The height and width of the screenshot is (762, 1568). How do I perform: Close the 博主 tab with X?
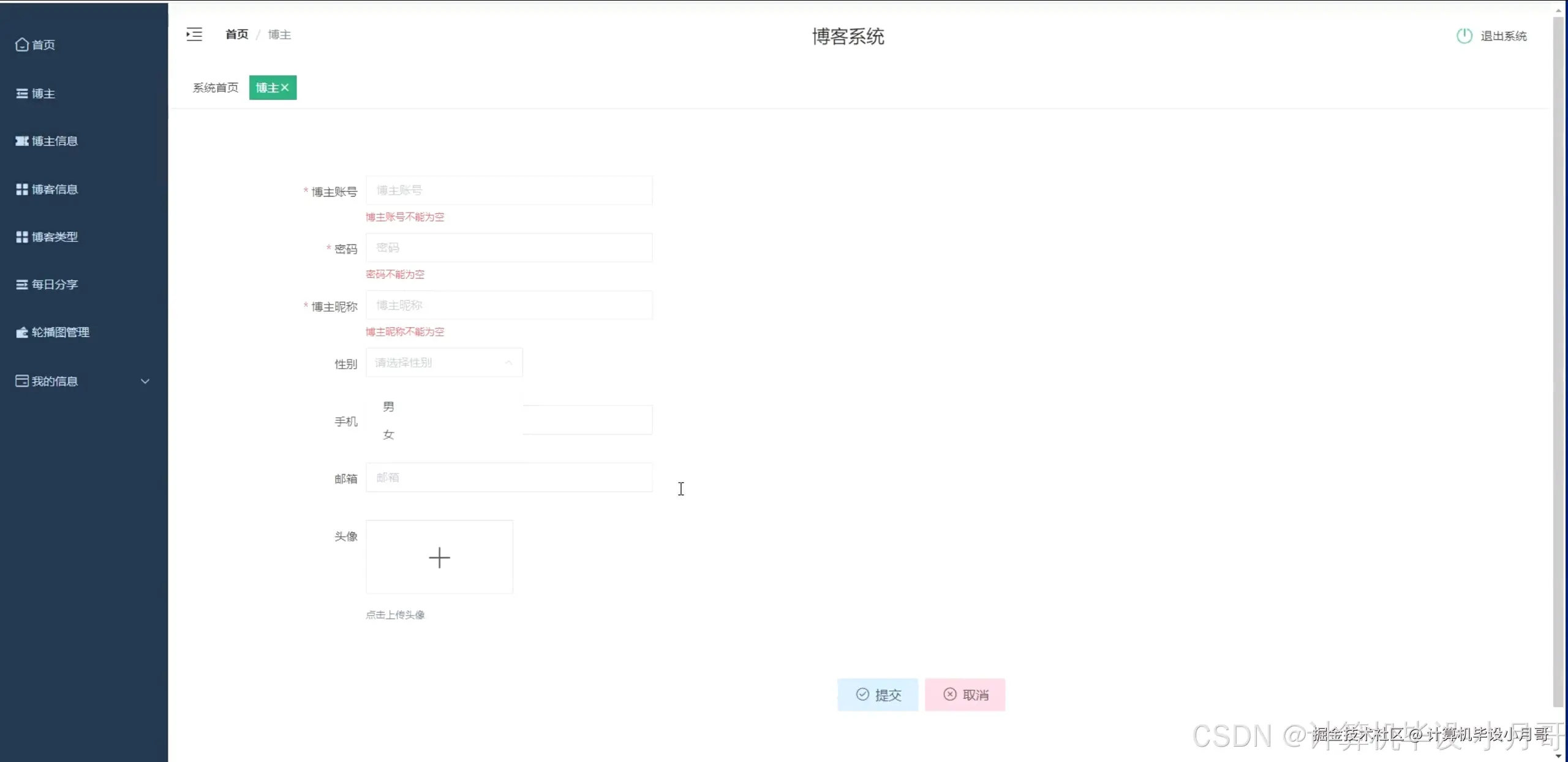click(285, 88)
